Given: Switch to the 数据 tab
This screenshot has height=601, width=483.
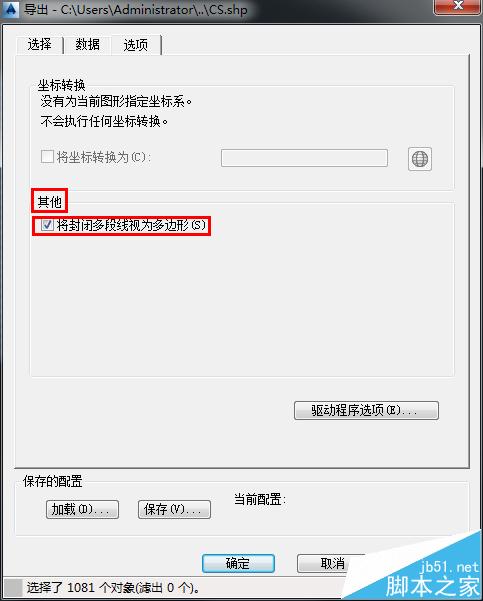Looking at the screenshot, I should [x=87, y=45].
